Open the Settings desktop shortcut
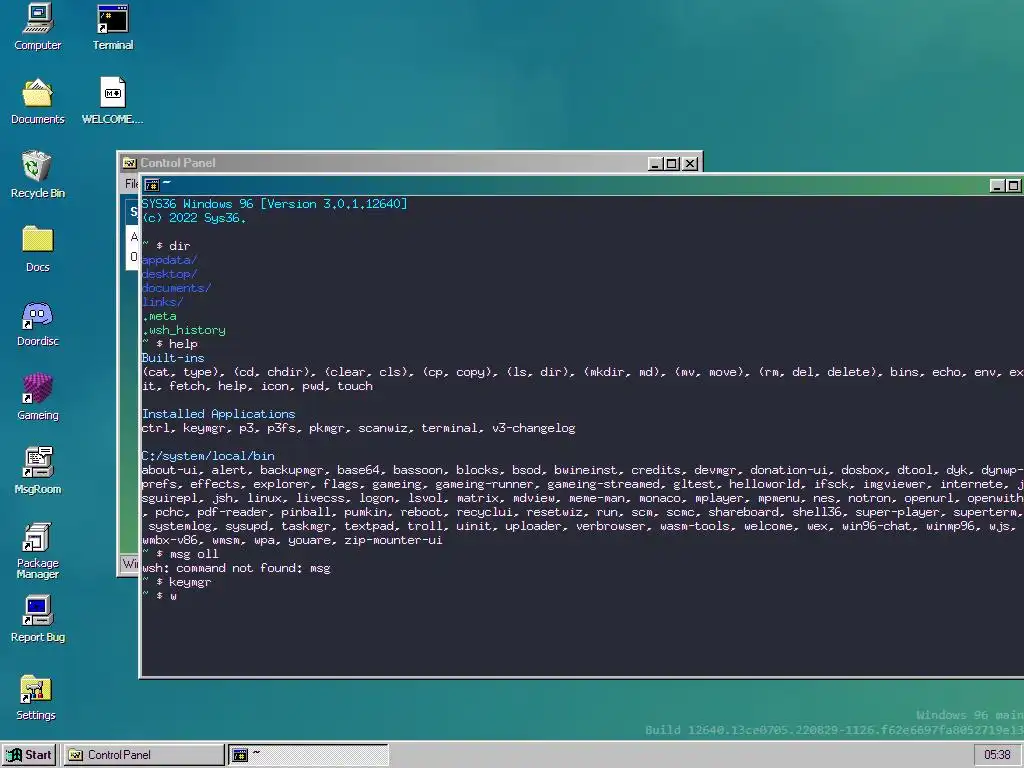This screenshot has height=768, width=1024. (x=36, y=697)
